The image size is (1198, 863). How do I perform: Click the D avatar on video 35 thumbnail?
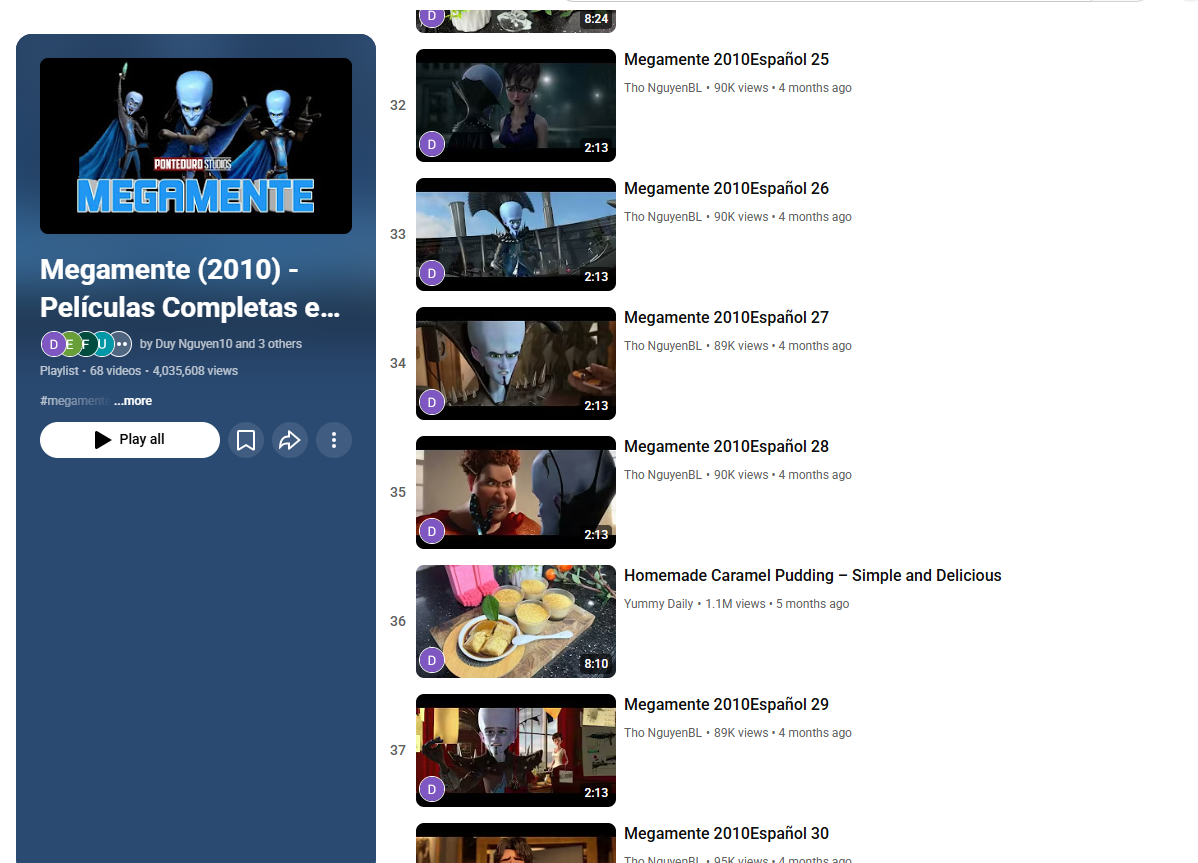pyautogui.click(x=432, y=531)
